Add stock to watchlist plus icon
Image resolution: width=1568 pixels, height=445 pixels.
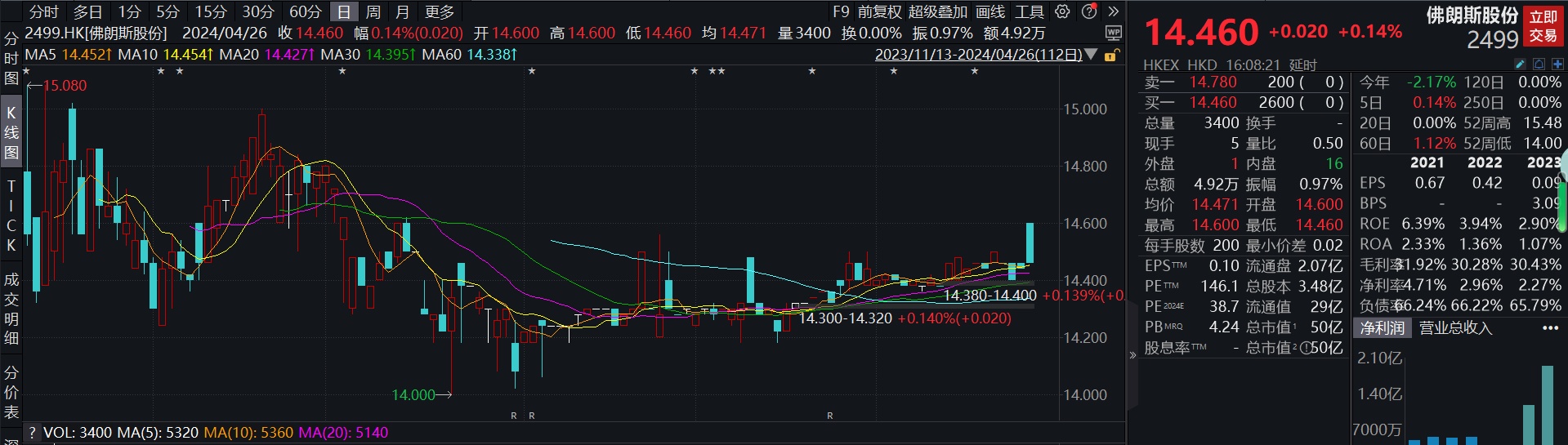[x=1557, y=64]
